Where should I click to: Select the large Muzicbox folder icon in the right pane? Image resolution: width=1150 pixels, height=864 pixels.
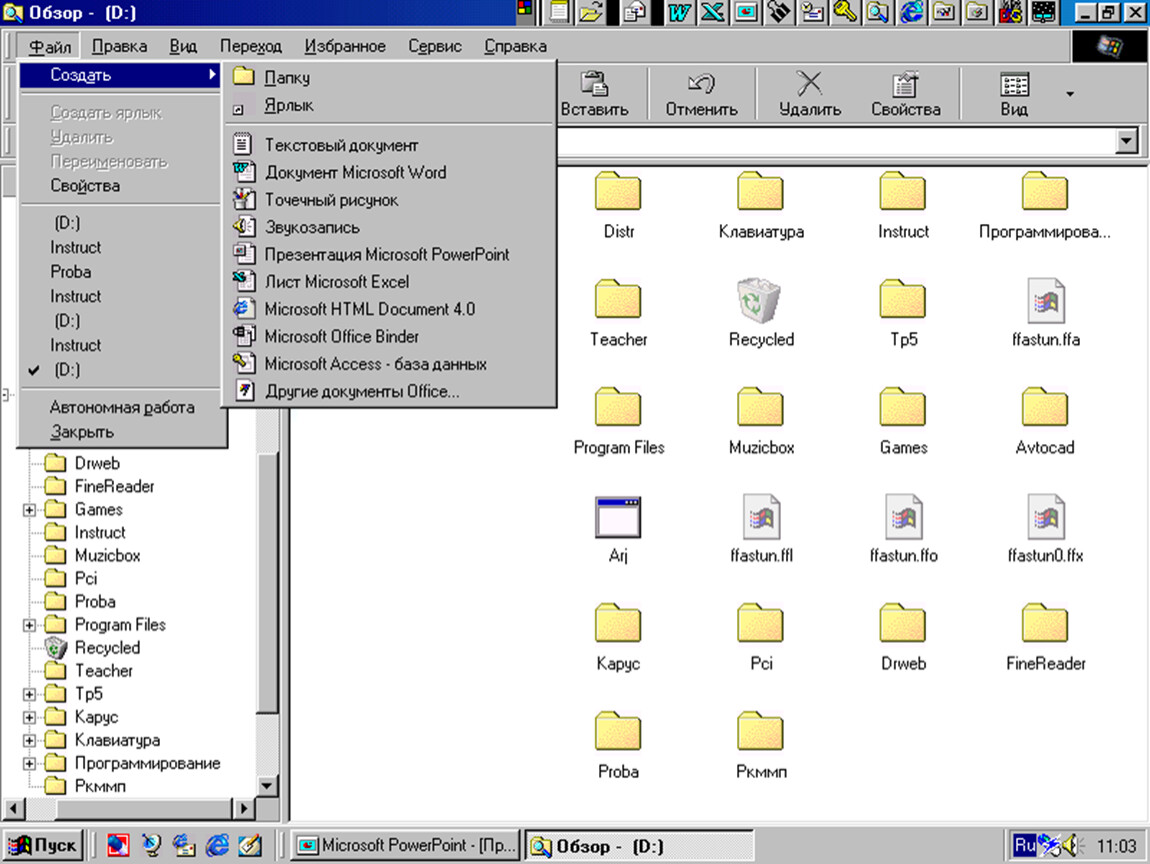760,407
